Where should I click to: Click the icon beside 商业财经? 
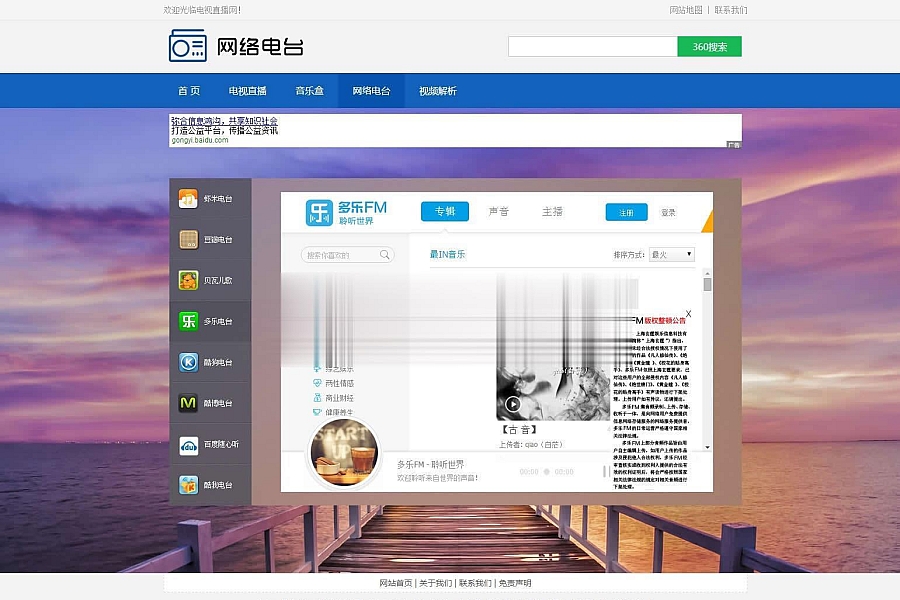point(317,397)
